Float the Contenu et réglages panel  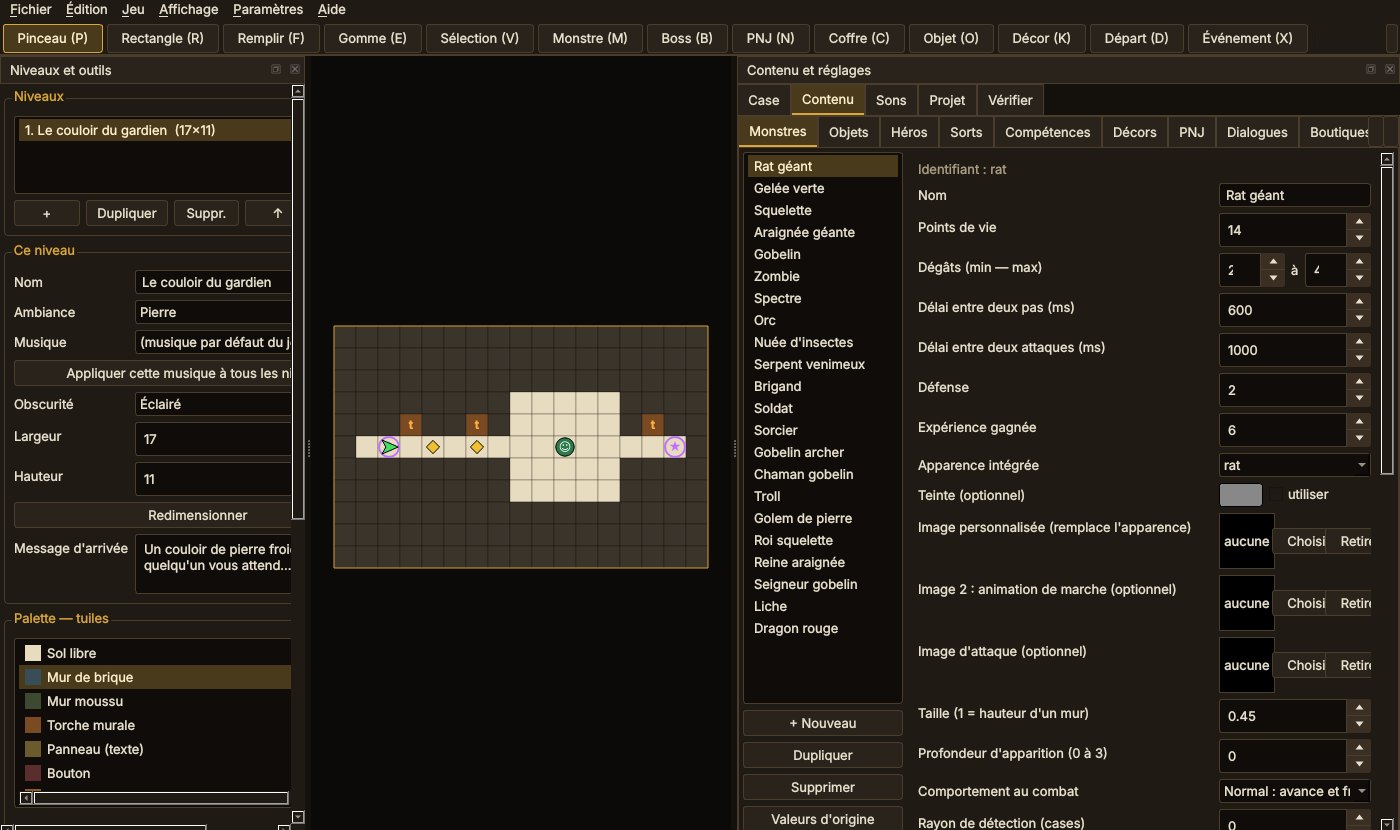click(x=1371, y=70)
